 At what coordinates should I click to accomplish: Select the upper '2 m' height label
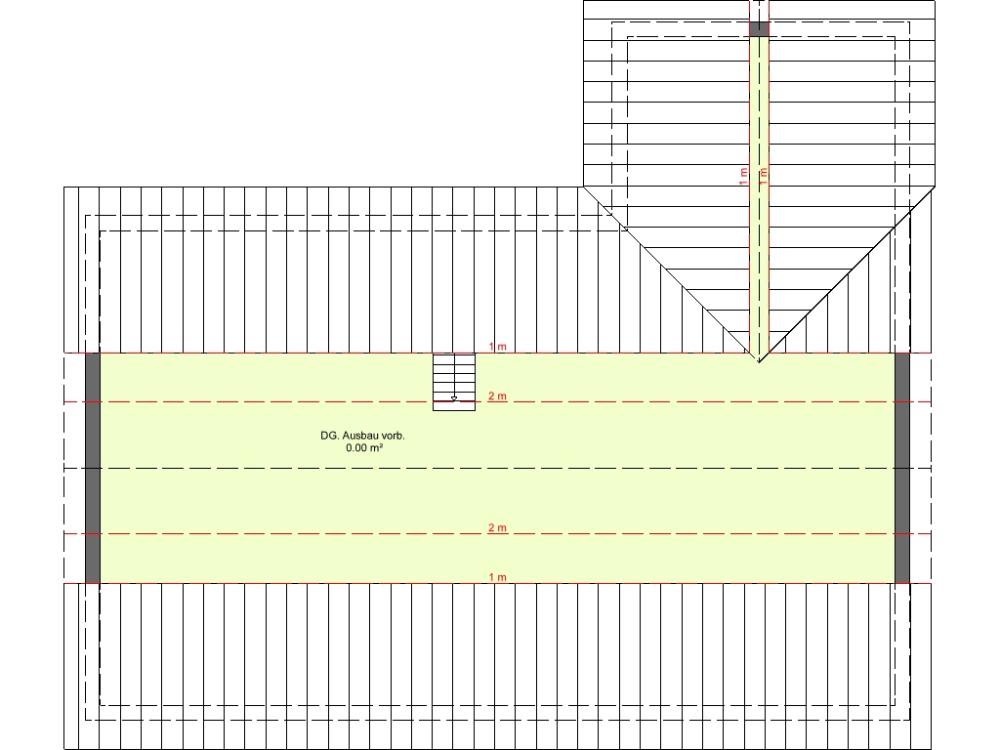point(497,396)
